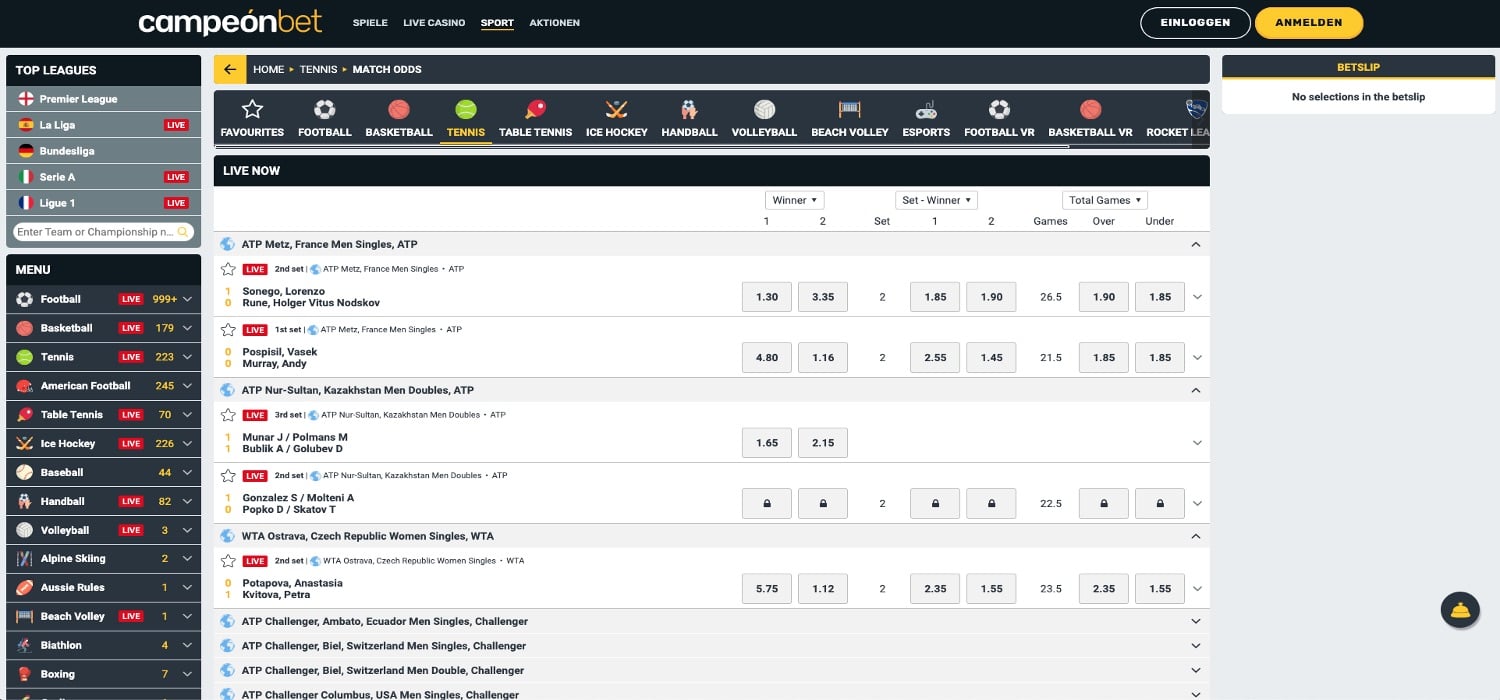
Task: Collapse the WTA Ostrava Women Singles section
Action: pos(1195,536)
